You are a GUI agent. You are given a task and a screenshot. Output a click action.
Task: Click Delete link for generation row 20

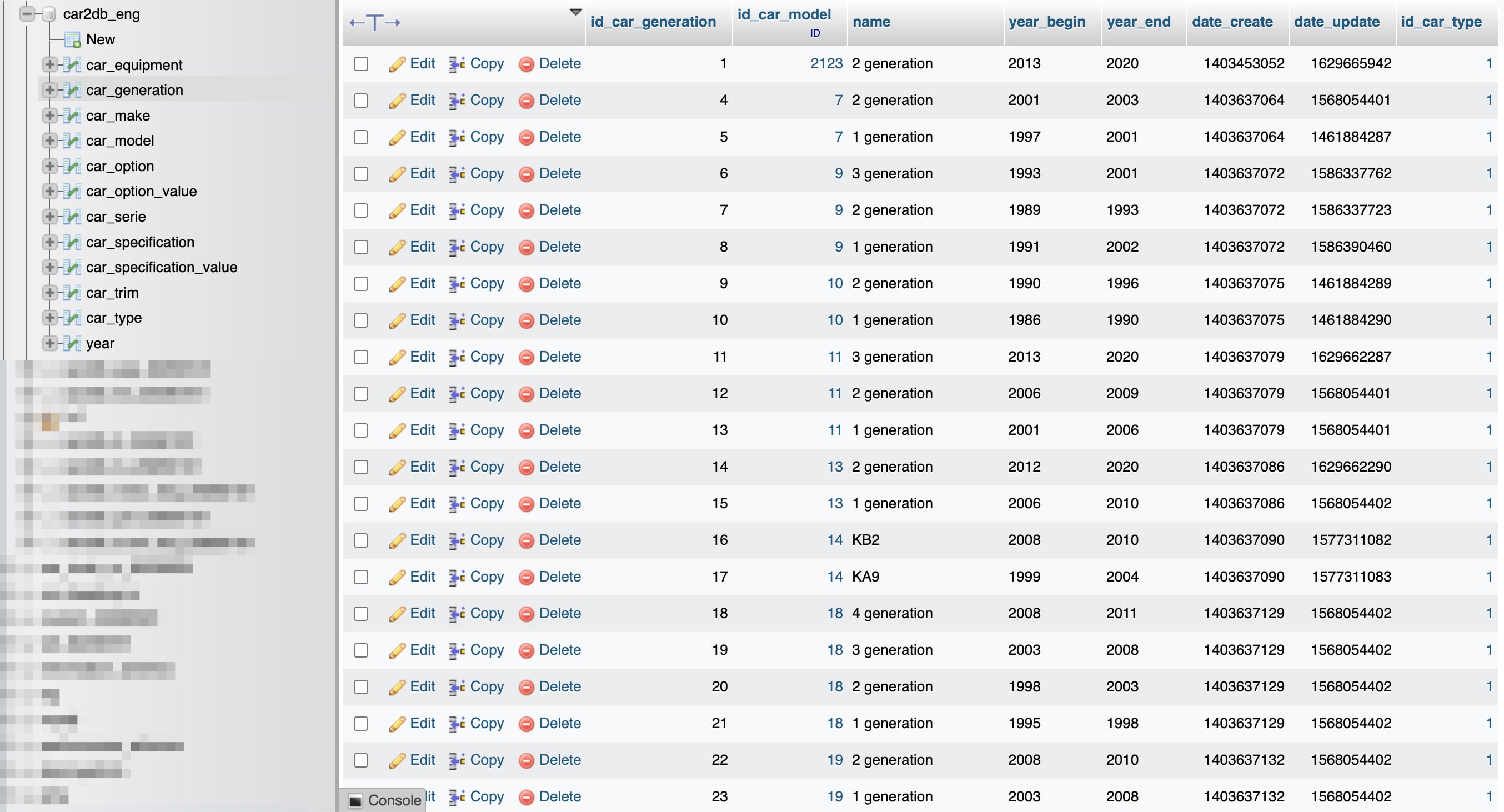(559, 687)
